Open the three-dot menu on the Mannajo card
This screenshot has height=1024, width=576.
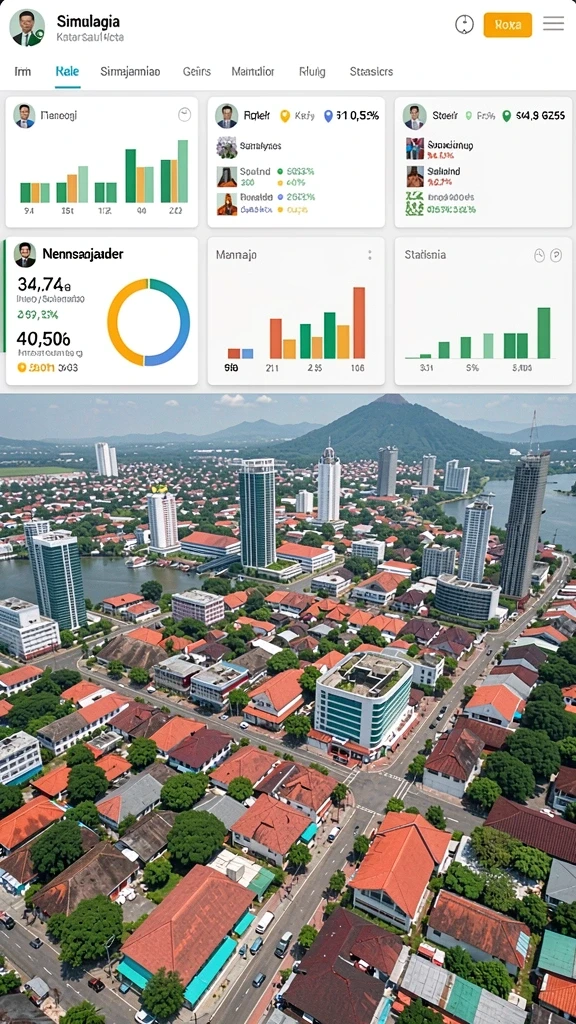pos(370,255)
